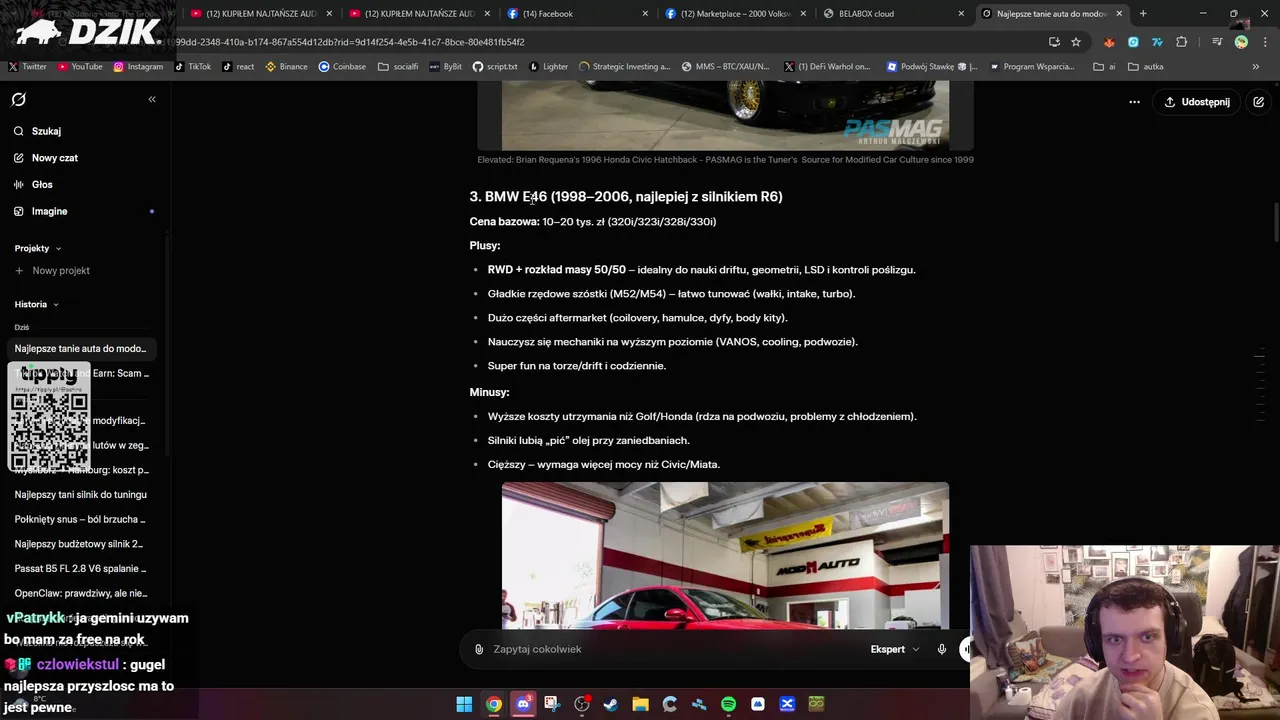1280x720 pixels.
Task: Open the extensions puzzle-piece menu
Action: (1182, 42)
